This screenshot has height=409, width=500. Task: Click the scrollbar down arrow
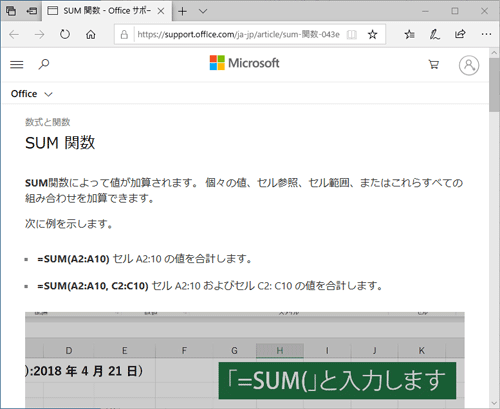tap(494, 403)
